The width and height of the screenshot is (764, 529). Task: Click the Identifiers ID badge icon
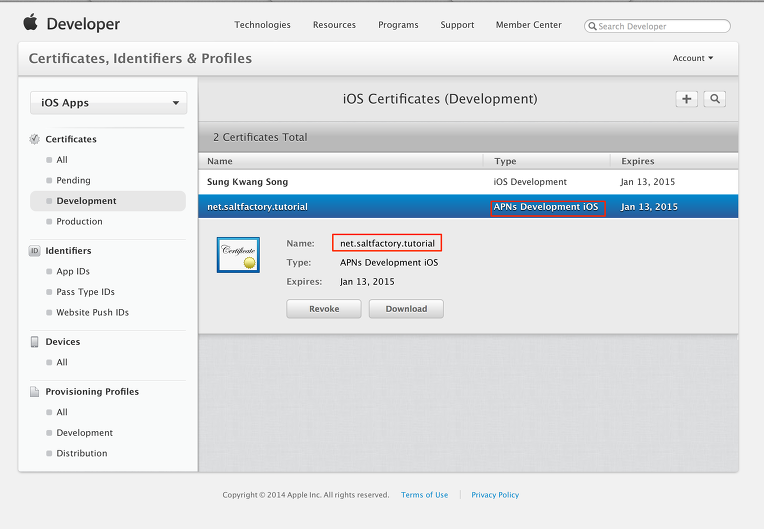[35, 251]
